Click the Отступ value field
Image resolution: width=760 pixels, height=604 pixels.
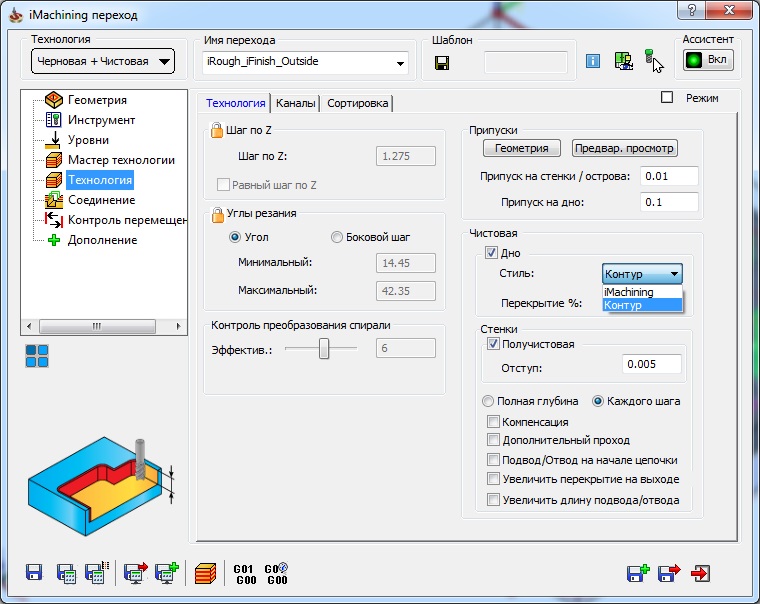pyautogui.click(x=651, y=364)
